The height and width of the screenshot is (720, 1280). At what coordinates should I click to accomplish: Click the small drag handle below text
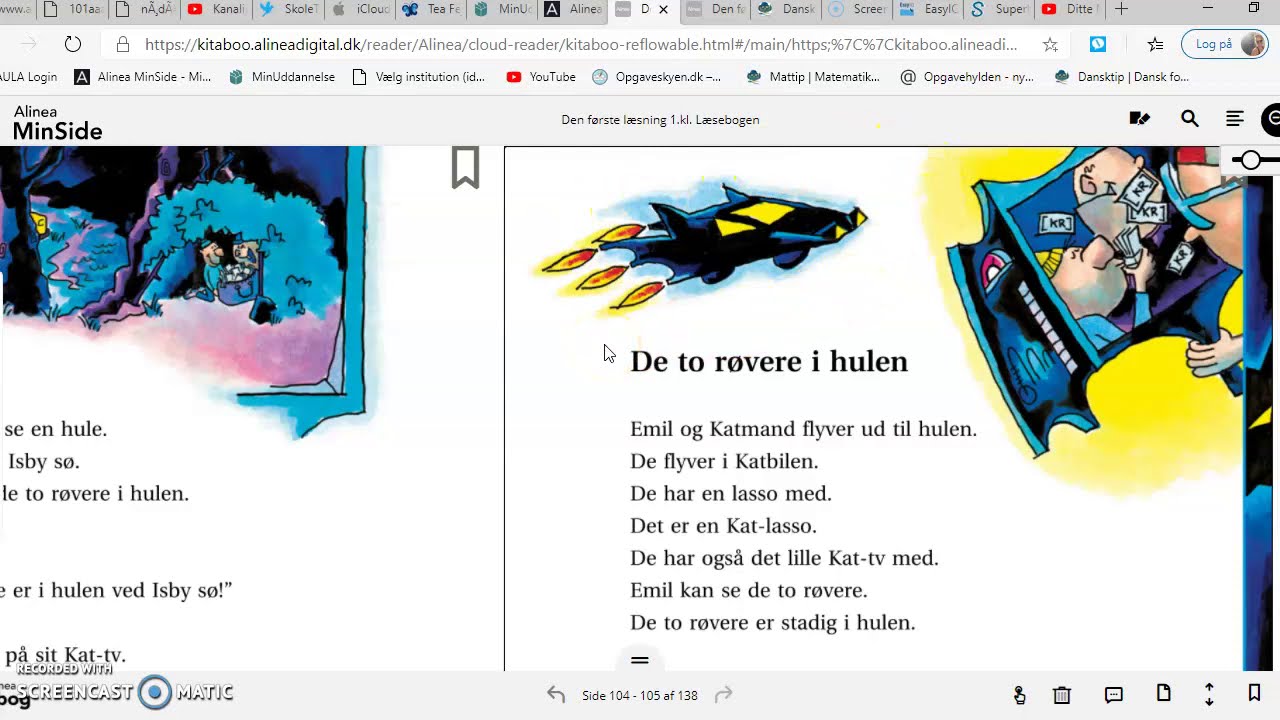coord(640,660)
